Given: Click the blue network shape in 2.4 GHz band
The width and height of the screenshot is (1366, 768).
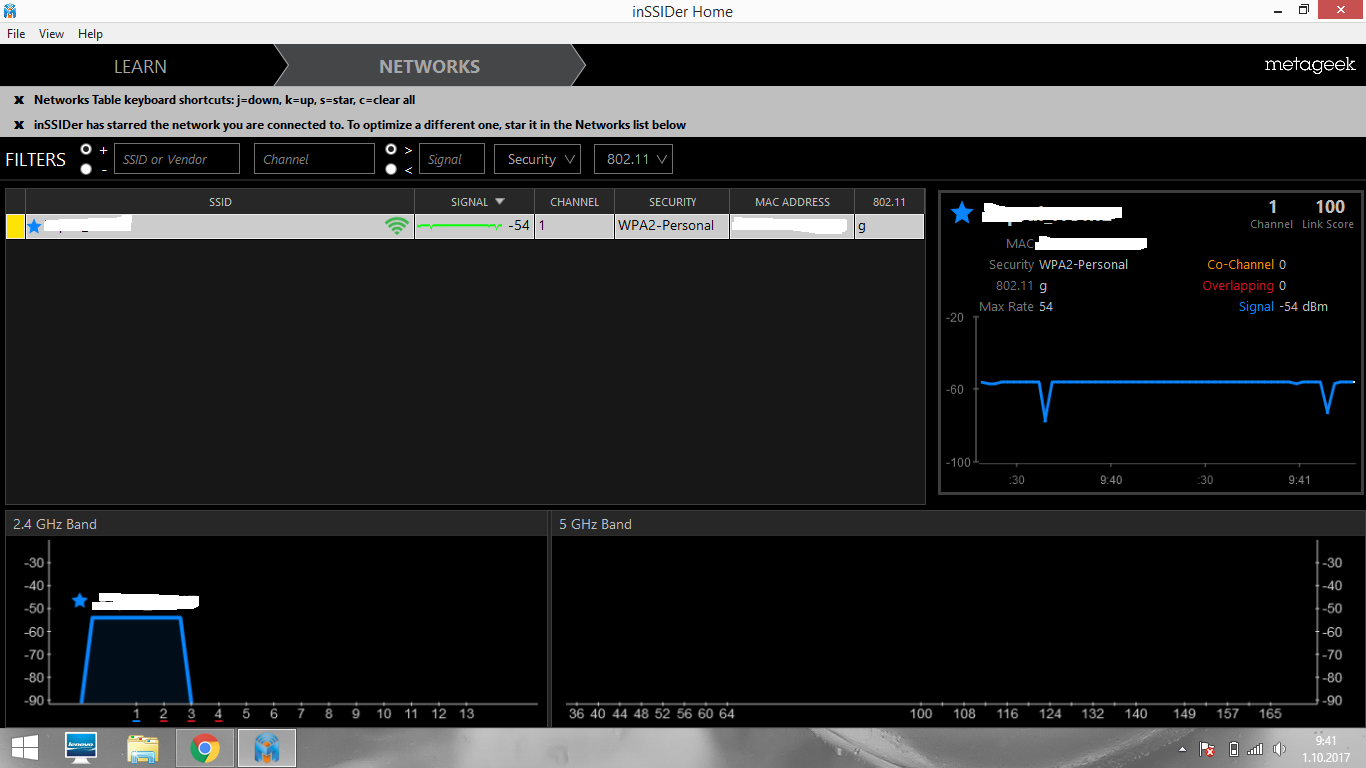Looking at the screenshot, I should [136, 660].
